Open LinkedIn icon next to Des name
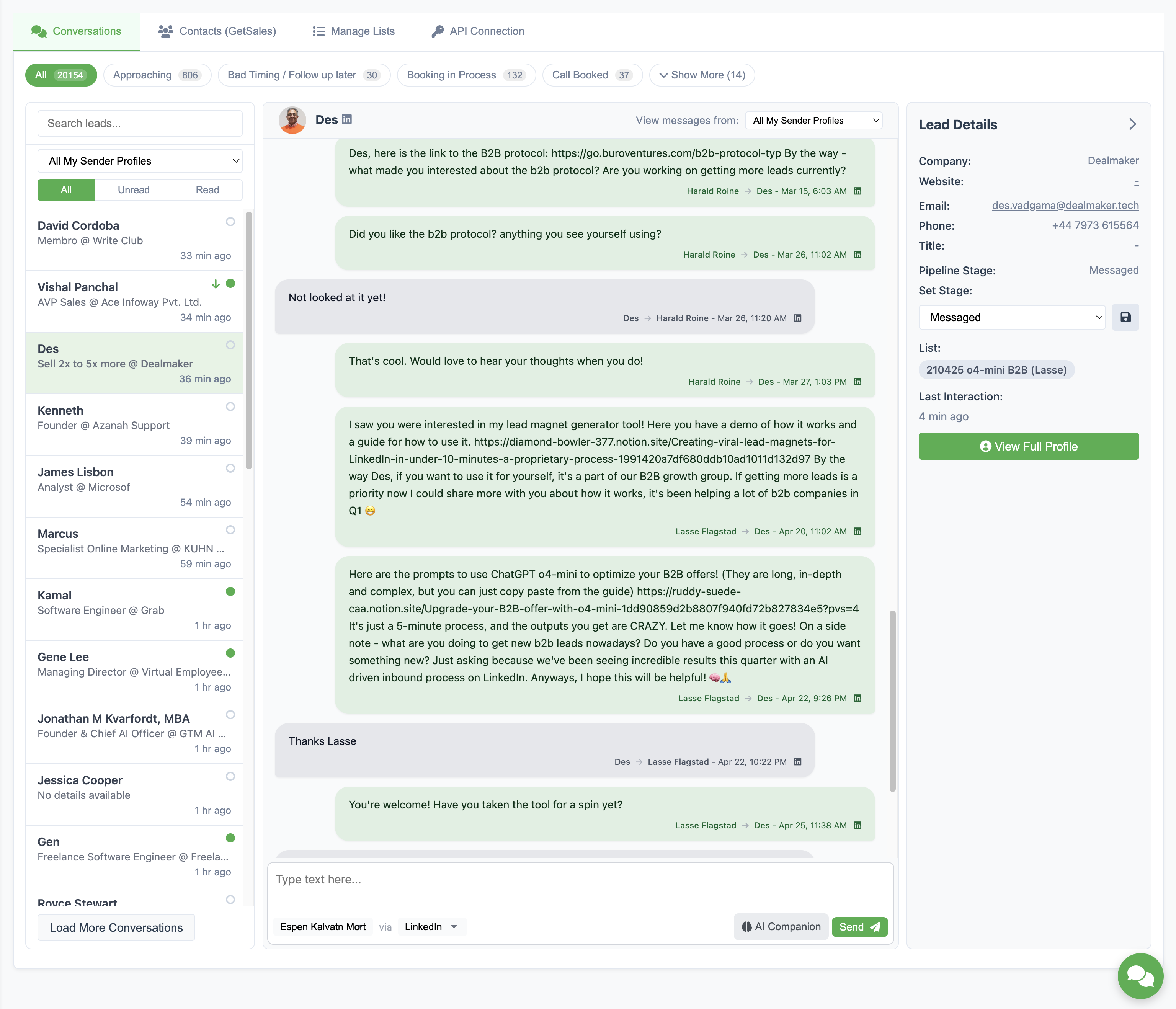The width and height of the screenshot is (1176, 1009). (x=347, y=119)
